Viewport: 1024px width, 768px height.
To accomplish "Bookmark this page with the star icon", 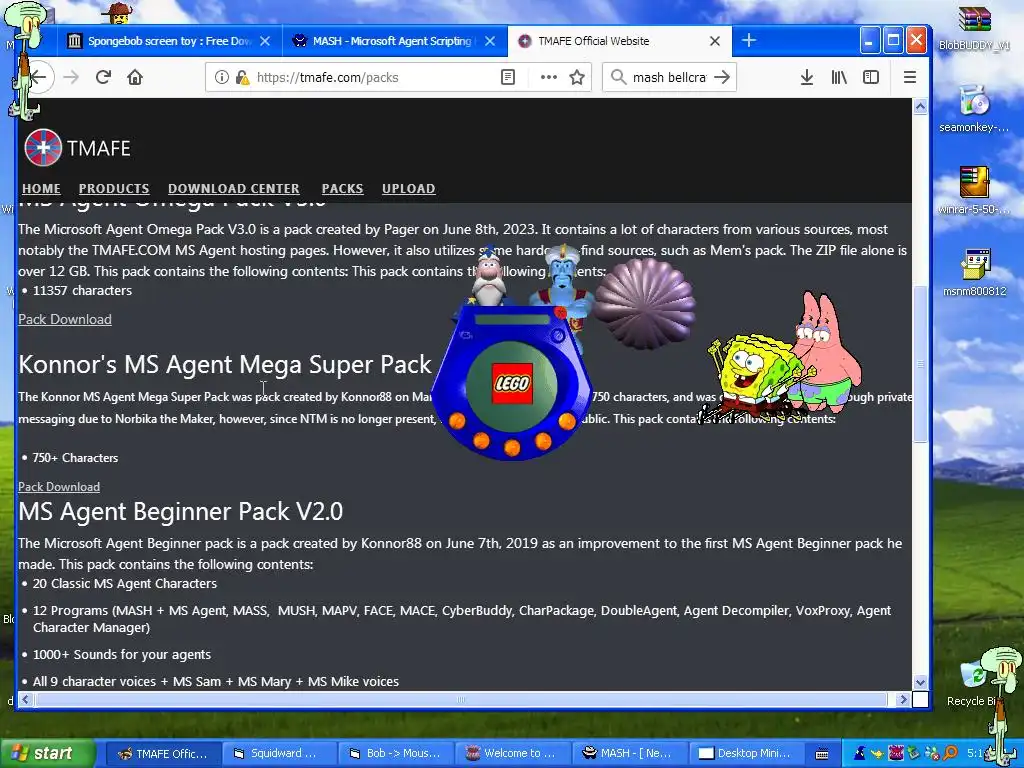I will [577, 77].
